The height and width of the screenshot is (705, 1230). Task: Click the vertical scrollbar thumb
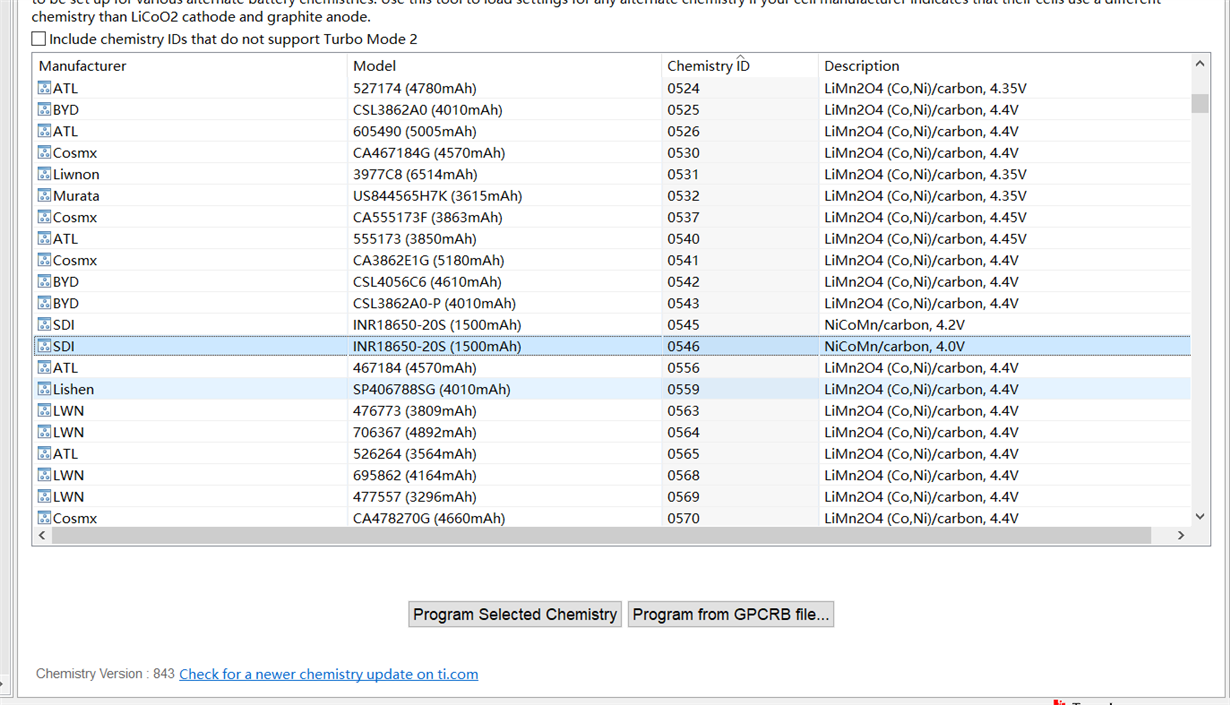coord(1200,104)
